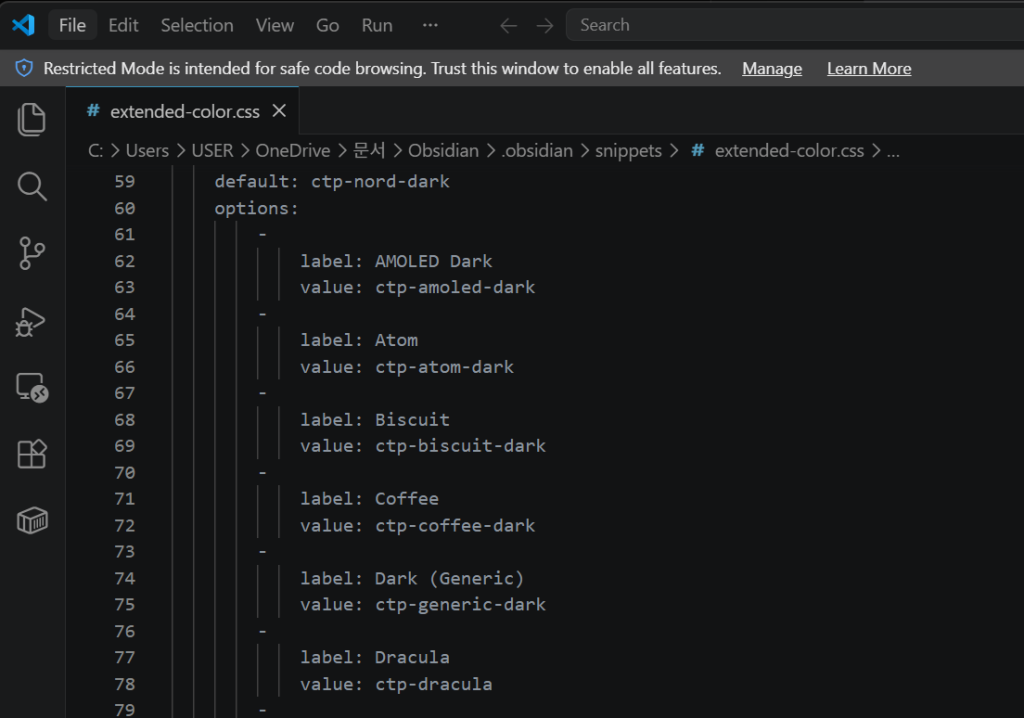
Task: Click the Restricted Mode shield icon
Action: pyautogui.click(x=24, y=68)
